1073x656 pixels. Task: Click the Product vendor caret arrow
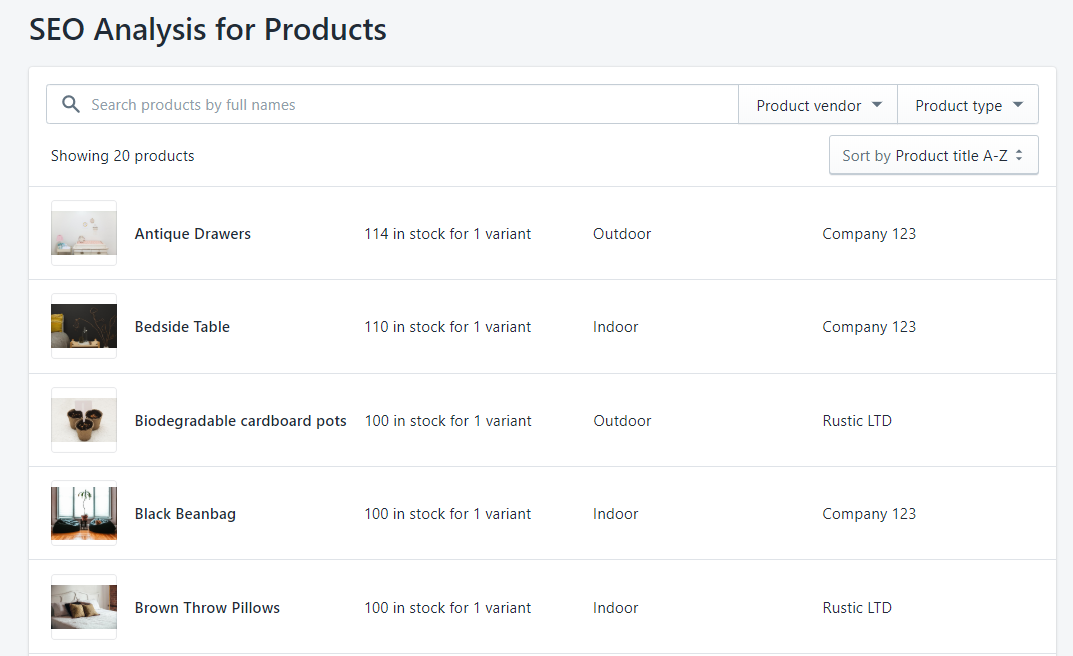(x=877, y=105)
